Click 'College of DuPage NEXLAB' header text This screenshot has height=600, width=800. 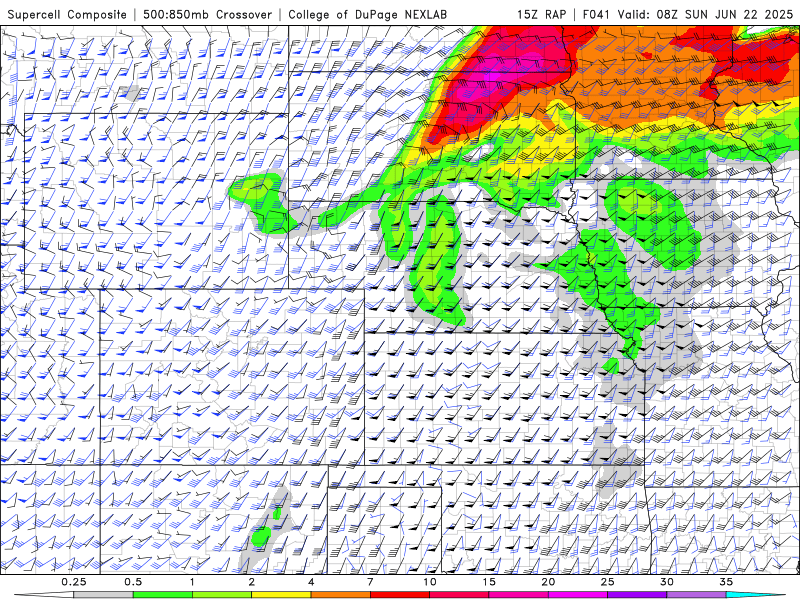[367, 14]
